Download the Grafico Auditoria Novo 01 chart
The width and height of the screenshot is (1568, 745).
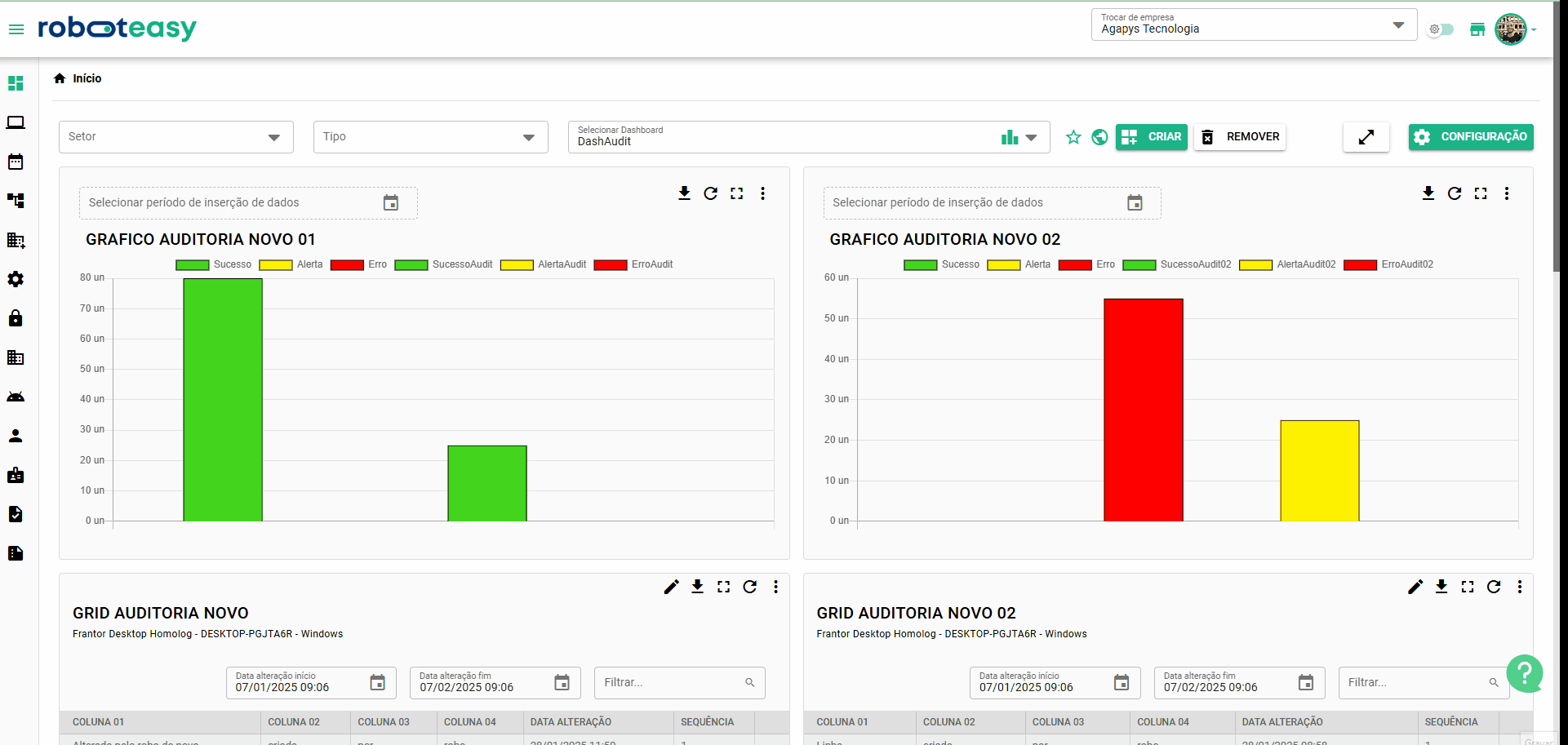click(x=684, y=193)
